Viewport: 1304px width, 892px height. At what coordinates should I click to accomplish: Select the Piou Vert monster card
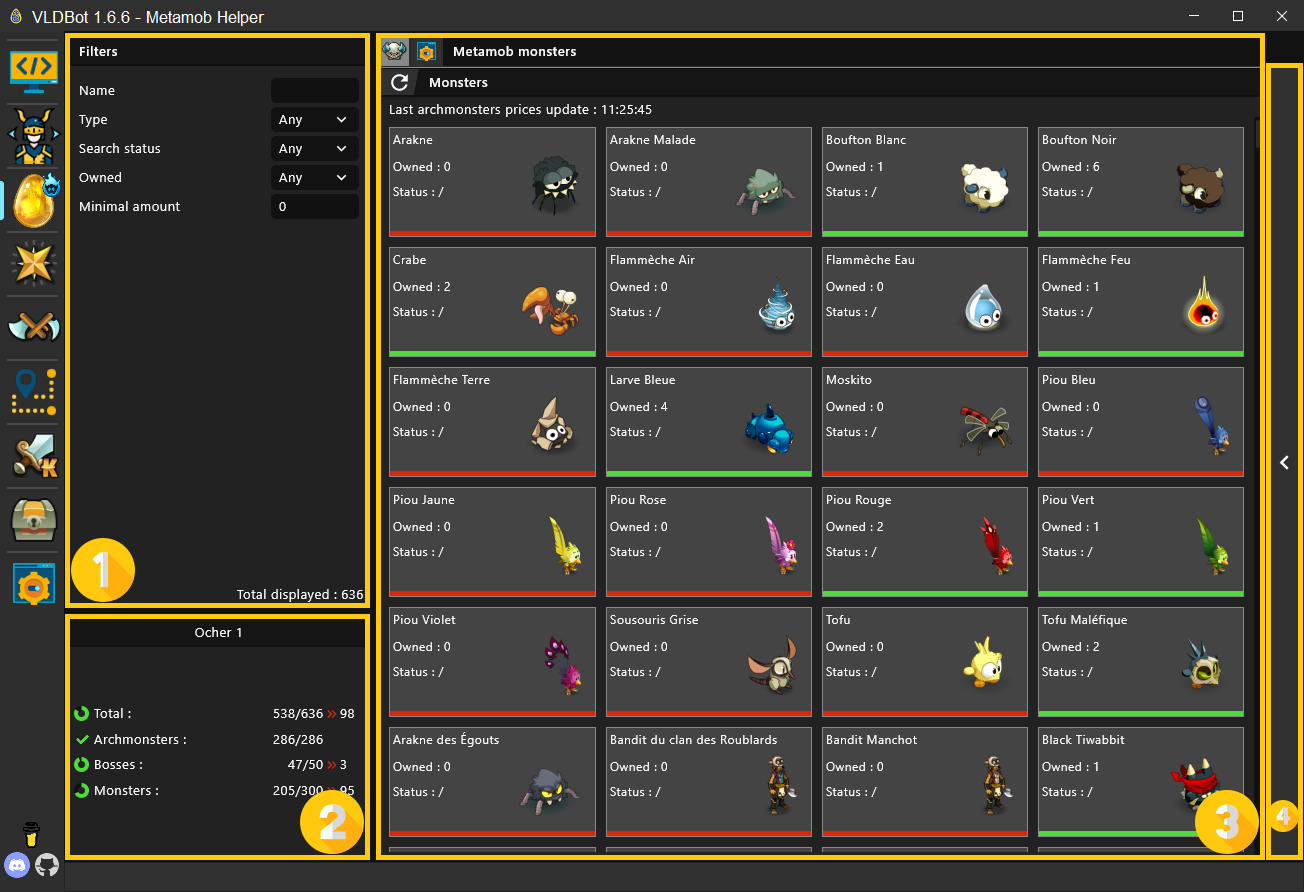[x=1141, y=541]
